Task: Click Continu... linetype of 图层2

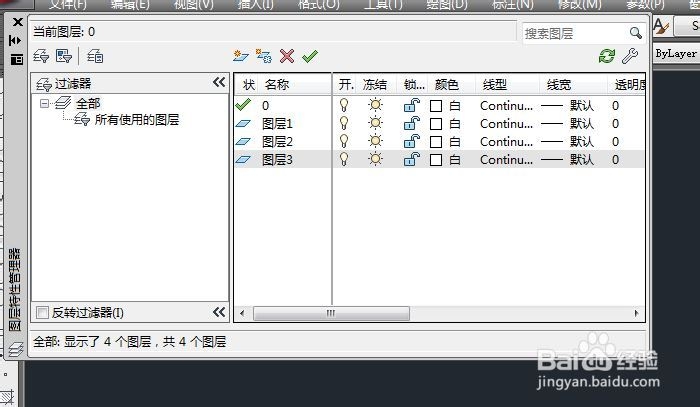Action: click(x=506, y=142)
